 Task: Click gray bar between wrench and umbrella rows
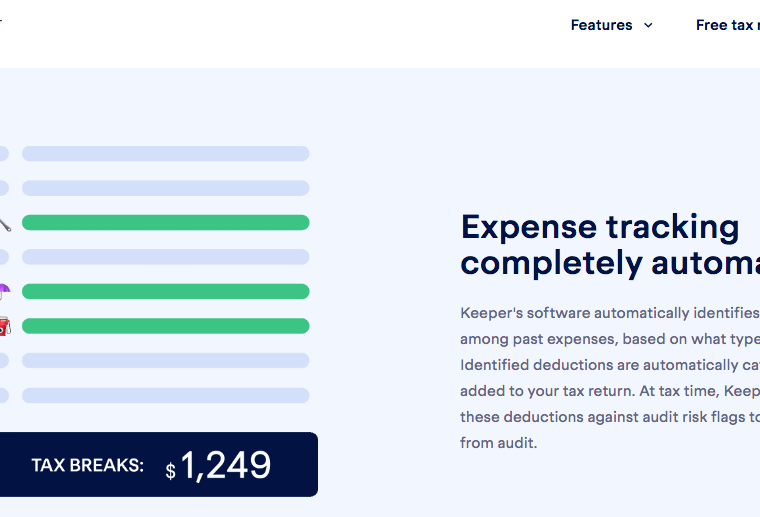[x=166, y=257]
